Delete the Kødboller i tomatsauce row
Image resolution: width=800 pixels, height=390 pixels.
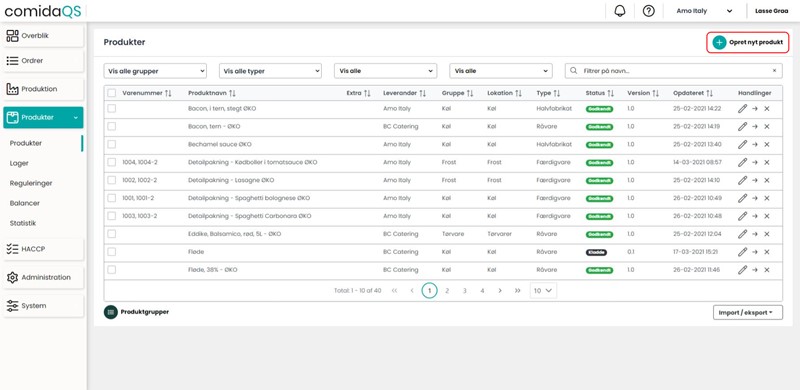click(767, 162)
